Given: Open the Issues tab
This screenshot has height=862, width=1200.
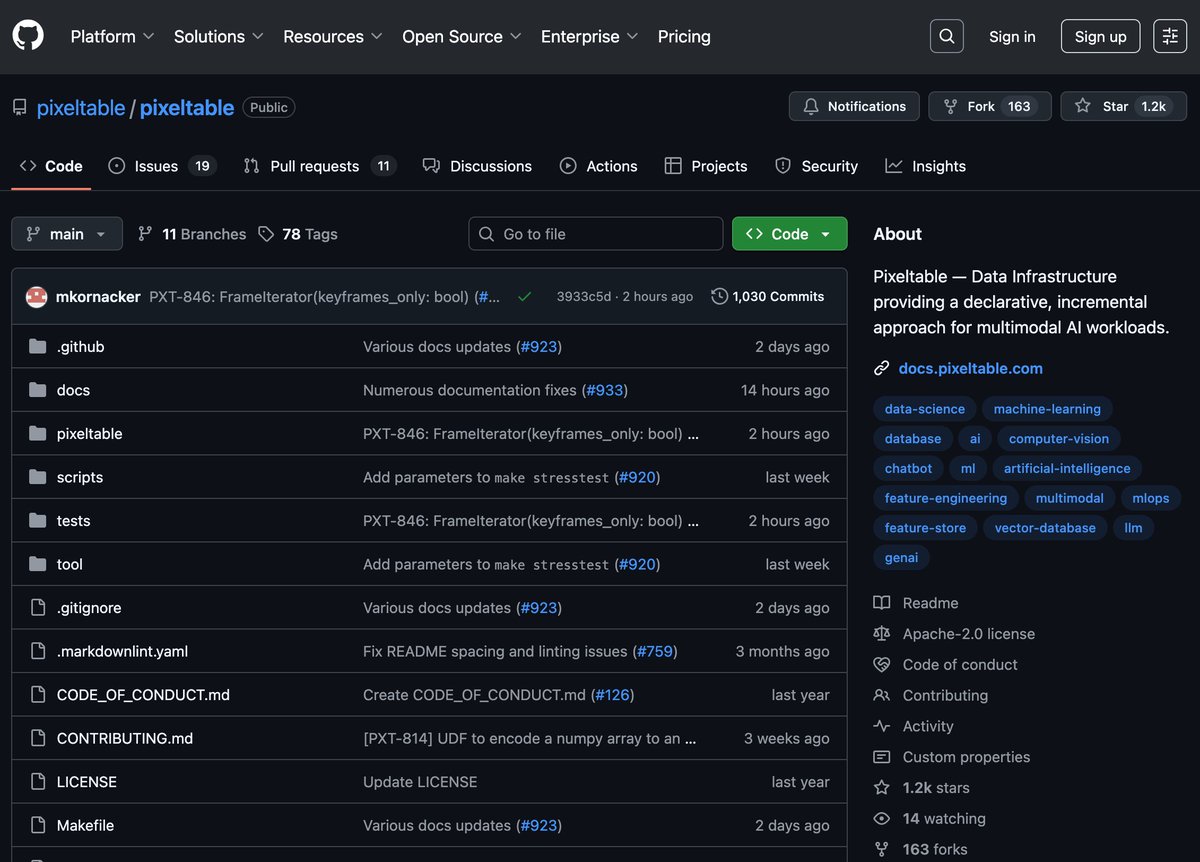Looking at the screenshot, I should click(x=162, y=166).
